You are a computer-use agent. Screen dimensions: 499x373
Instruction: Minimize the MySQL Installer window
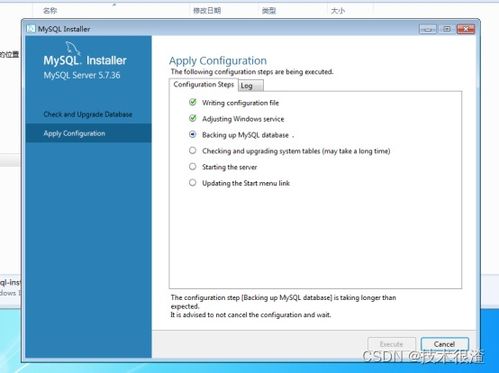428,29
